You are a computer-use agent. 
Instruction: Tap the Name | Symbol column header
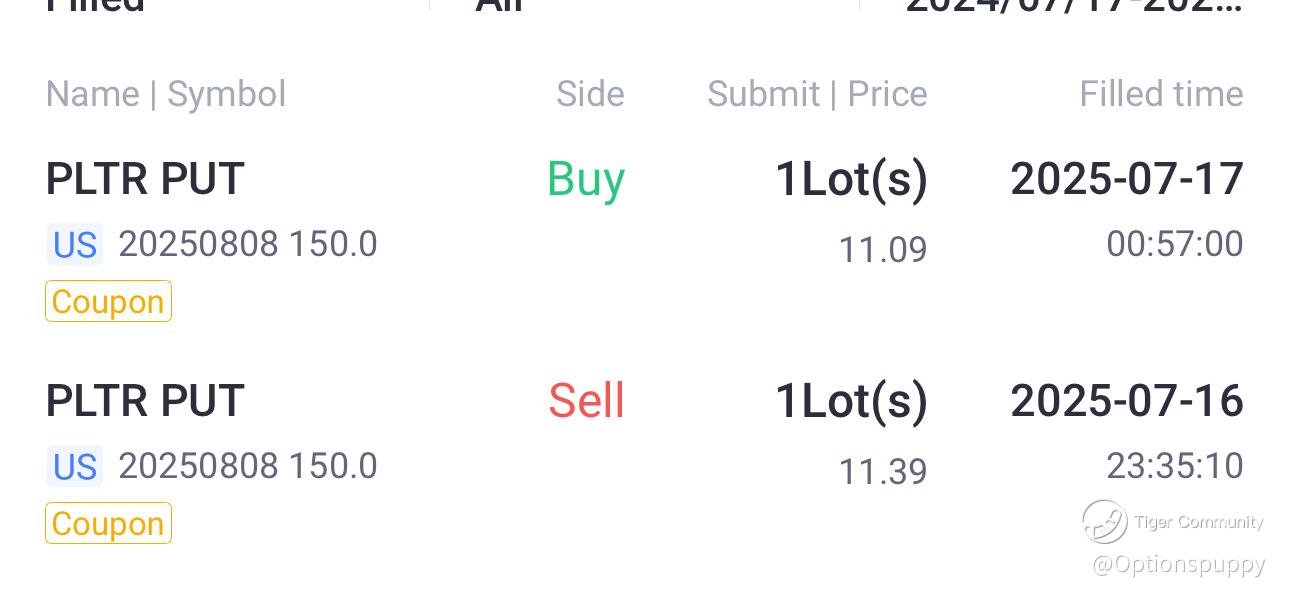pos(166,94)
